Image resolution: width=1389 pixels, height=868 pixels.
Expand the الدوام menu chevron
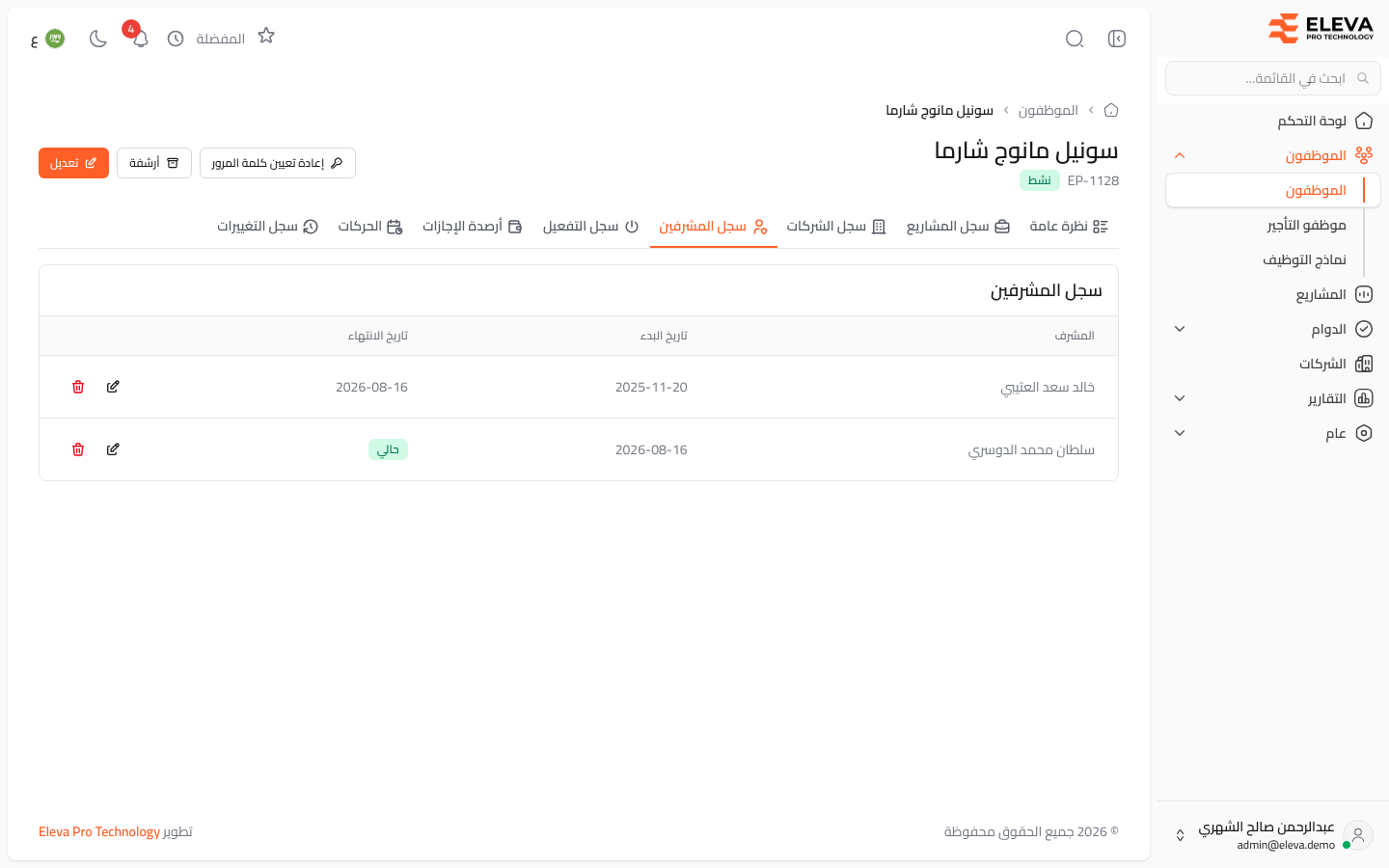1180,329
